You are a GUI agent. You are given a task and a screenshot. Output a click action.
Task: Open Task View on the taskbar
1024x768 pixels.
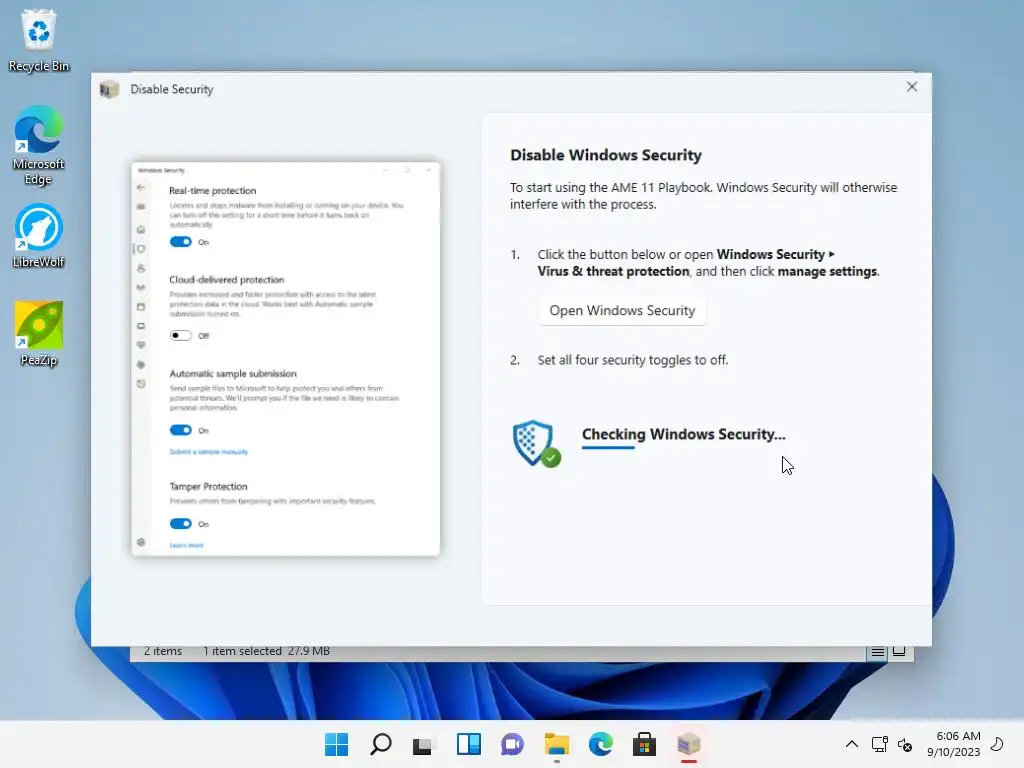(423, 744)
